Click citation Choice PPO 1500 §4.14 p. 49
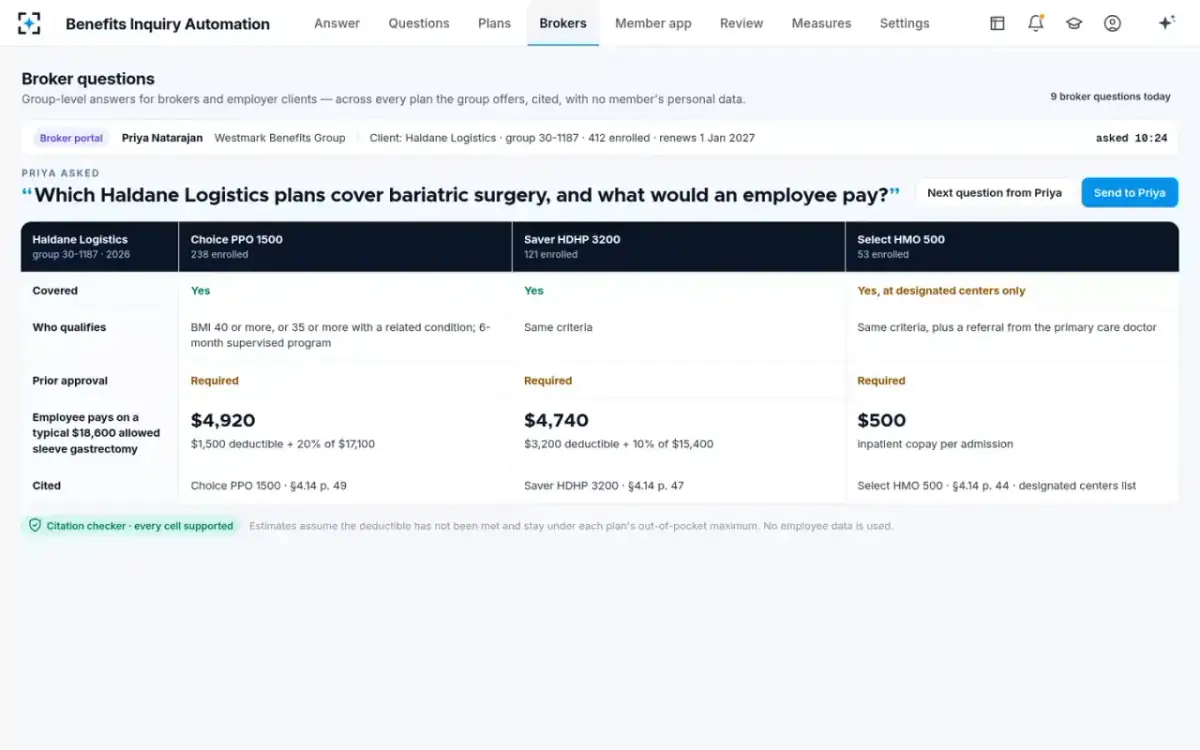The image size is (1200, 750). click(x=269, y=486)
